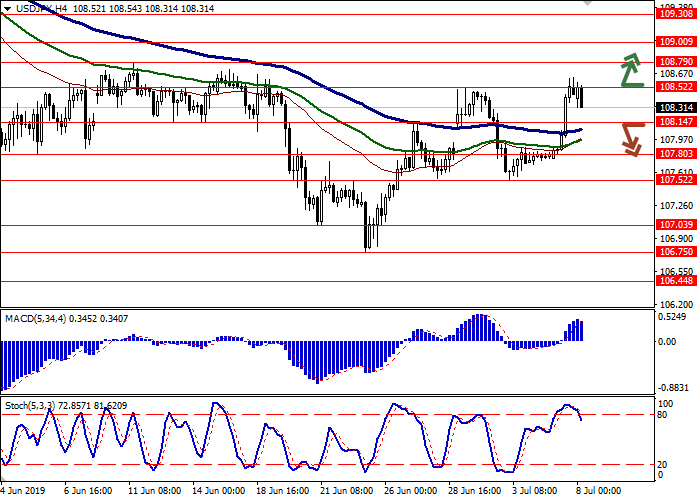
Task: Select the 109.009 red price label
Action: (x=676, y=42)
